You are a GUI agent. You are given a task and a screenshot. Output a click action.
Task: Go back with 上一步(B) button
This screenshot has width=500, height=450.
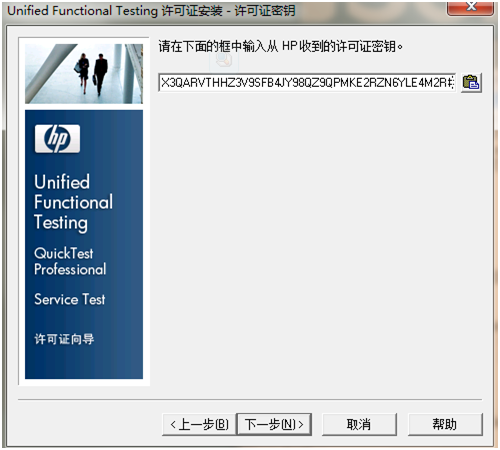pos(199,424)
